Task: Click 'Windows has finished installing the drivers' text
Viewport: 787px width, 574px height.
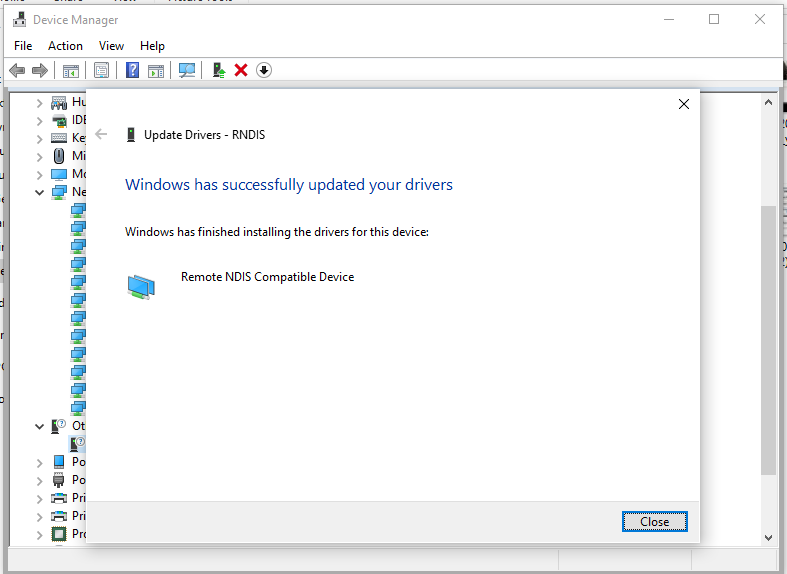Action: click(277, 232)
